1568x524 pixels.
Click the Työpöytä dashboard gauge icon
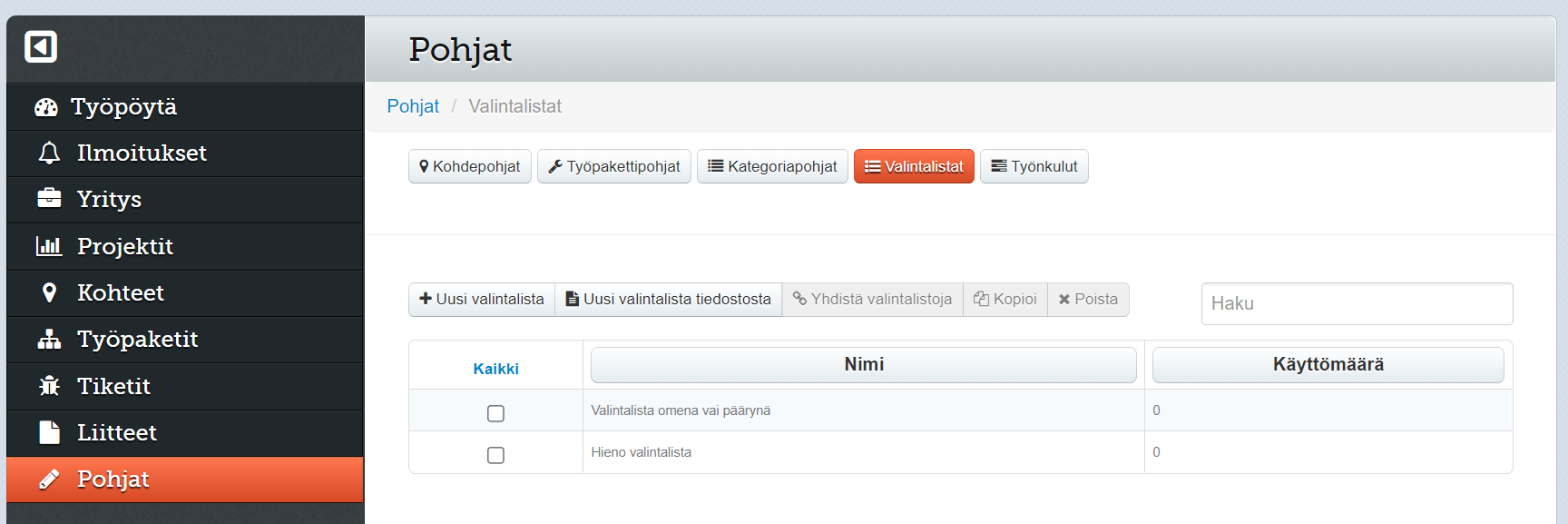[46, 107]
